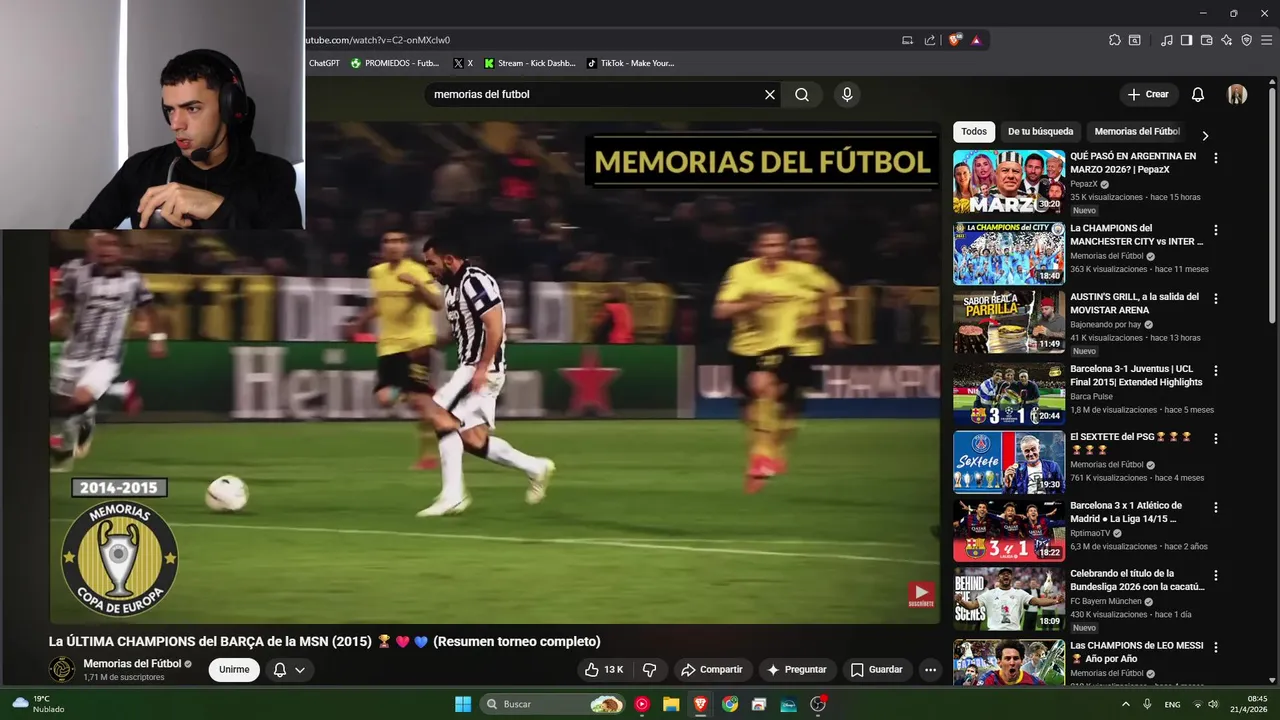Viewport: 1280px width, 720px height.
Task: Open the browser extensions puzzle icon
Action: tap(1114, 40)
